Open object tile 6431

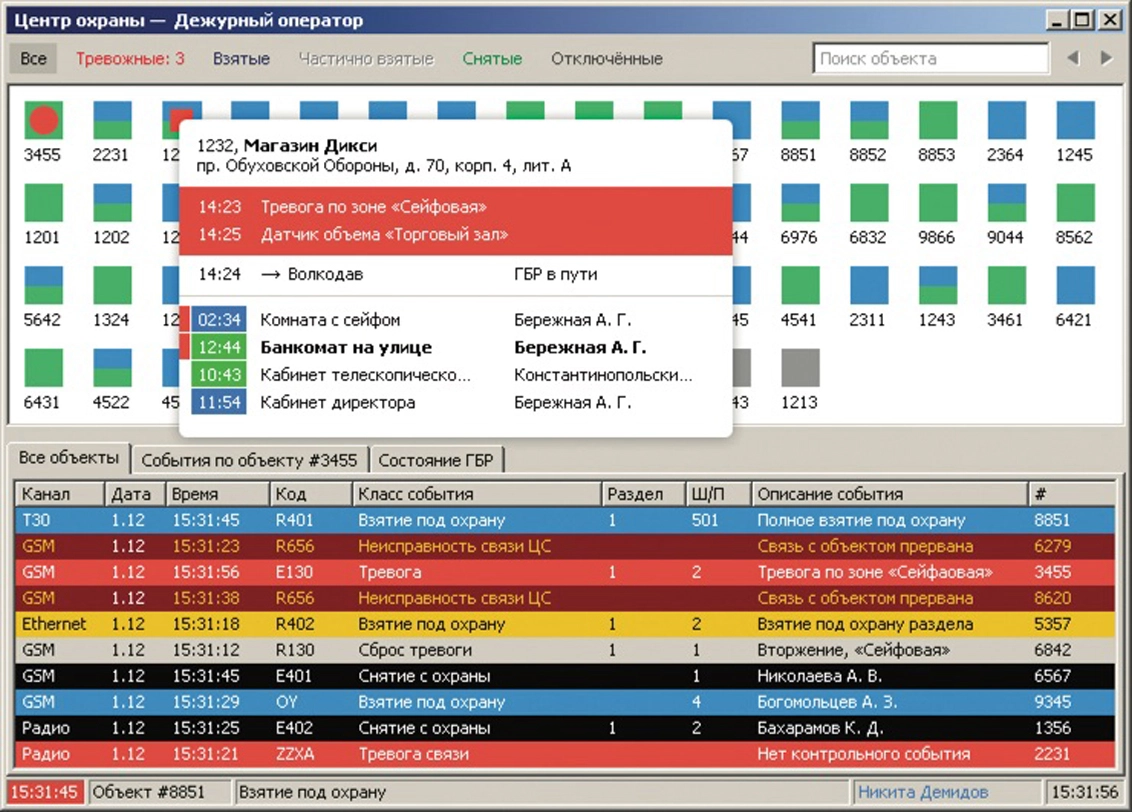tap(43, 368)
